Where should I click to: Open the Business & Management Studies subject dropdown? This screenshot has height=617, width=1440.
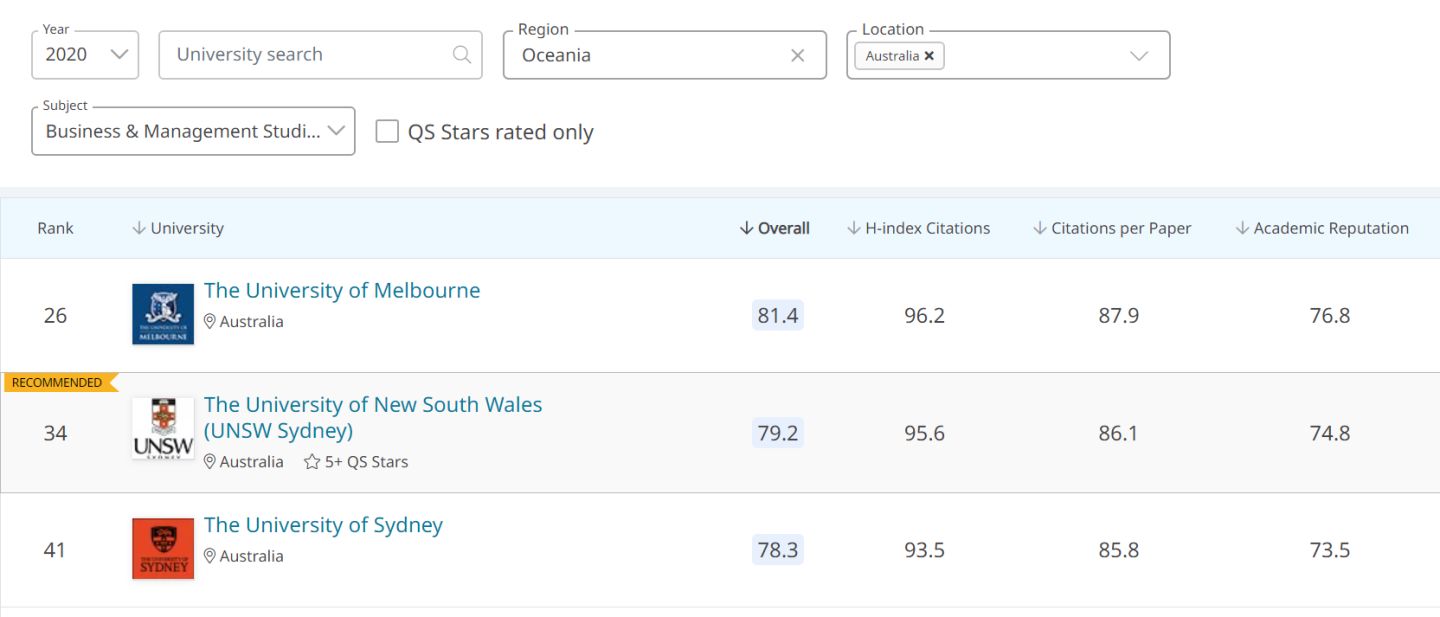click(x=193, y=131)
